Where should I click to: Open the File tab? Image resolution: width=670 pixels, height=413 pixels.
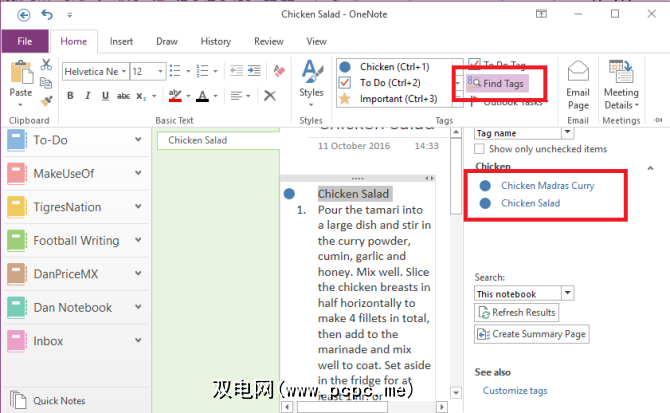[x=25, y=41]
